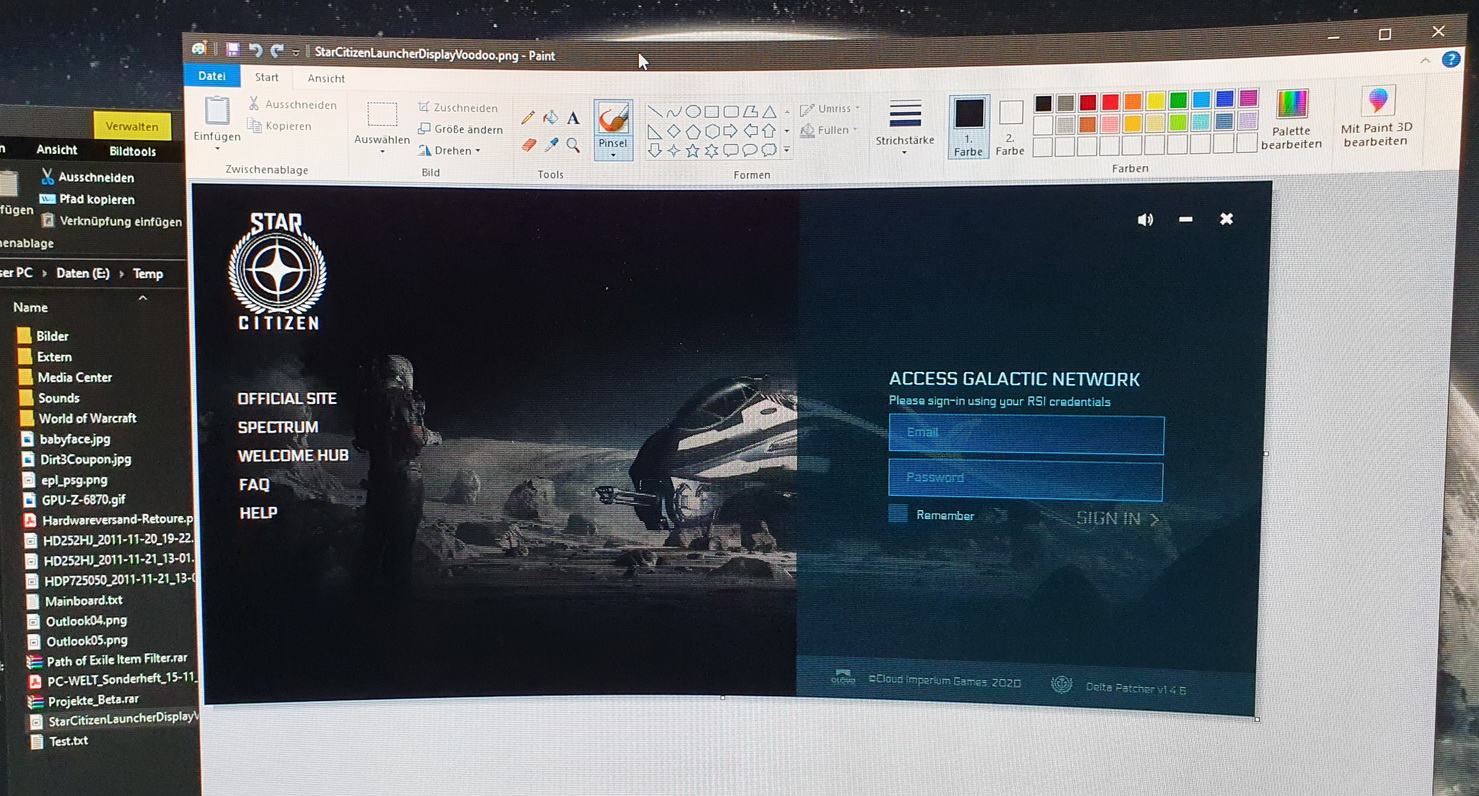Click Größe ändern resize command
This screenshot has width=1479, height=796.
coord(460,129)
